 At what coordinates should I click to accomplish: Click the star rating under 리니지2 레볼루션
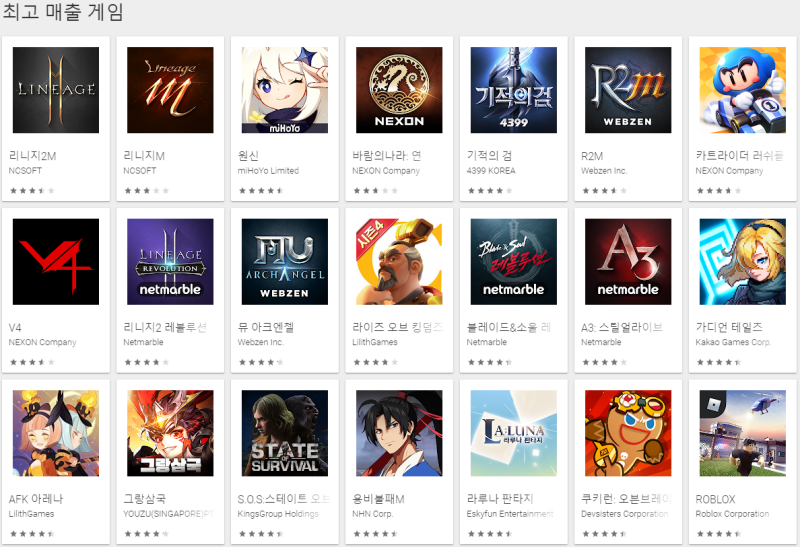146,362
